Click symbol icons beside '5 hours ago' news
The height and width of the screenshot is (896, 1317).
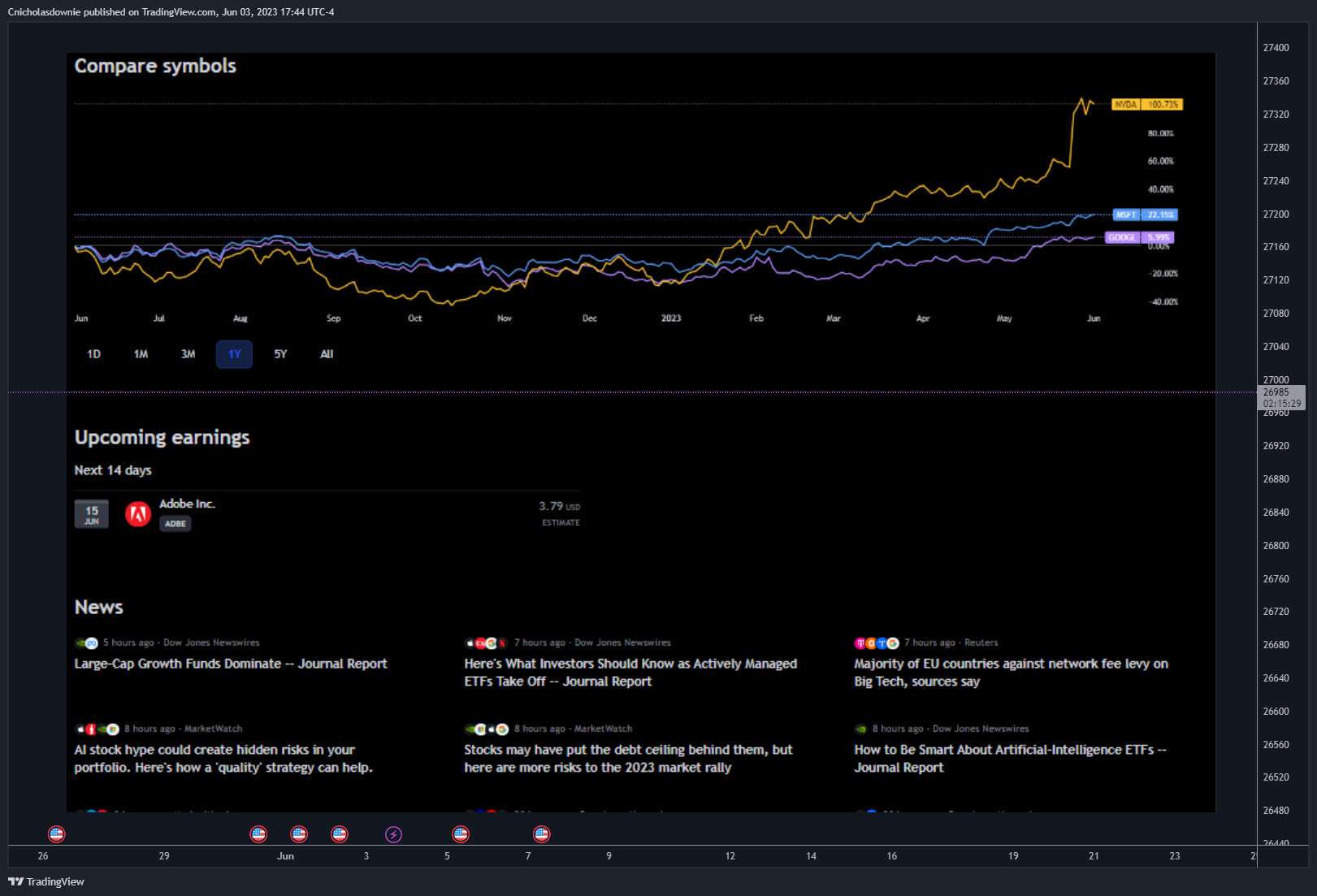point(87,643)
